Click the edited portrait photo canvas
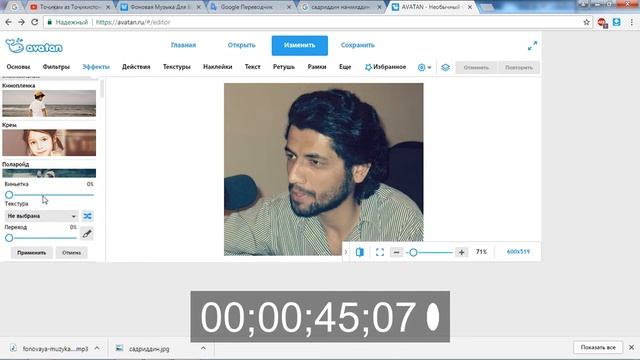 click(x=323, y=169)
